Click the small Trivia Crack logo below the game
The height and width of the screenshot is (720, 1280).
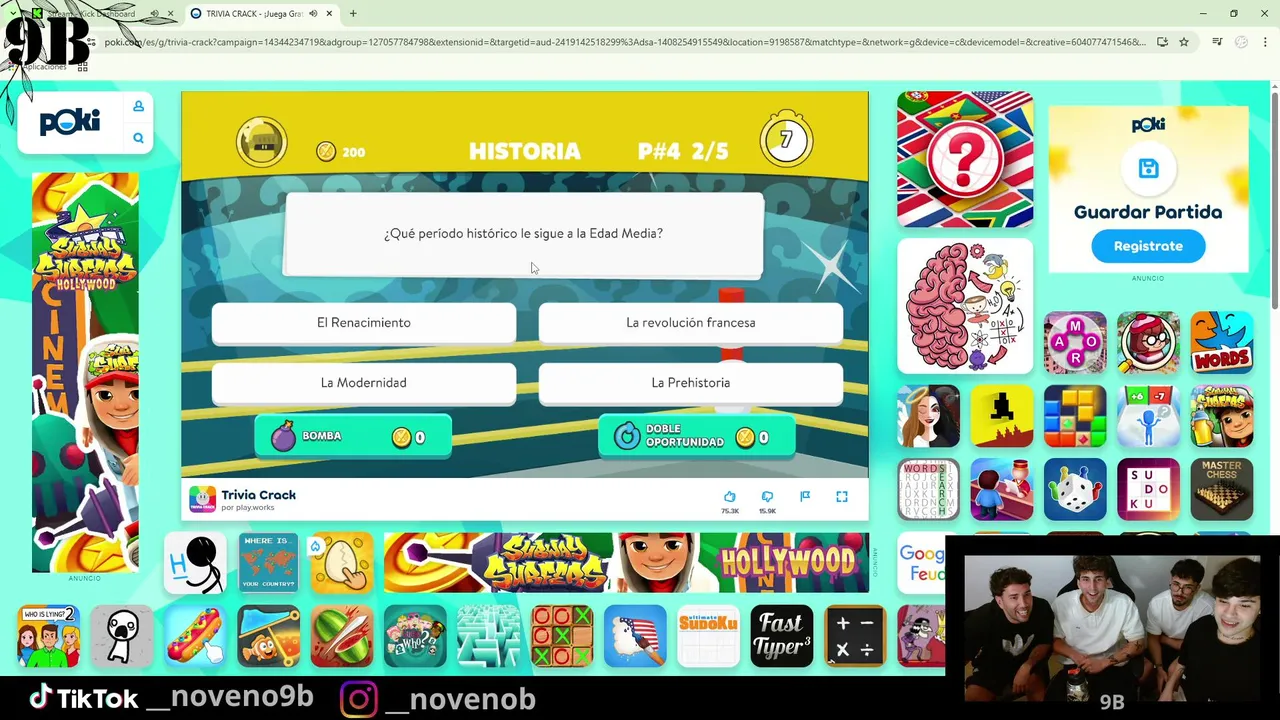pos(202,499)
